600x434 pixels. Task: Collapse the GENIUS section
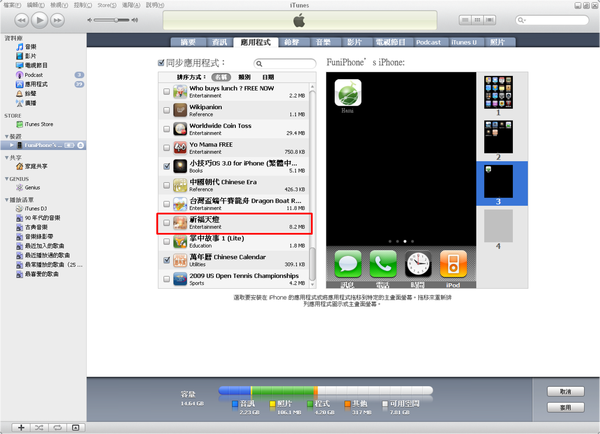7,179
